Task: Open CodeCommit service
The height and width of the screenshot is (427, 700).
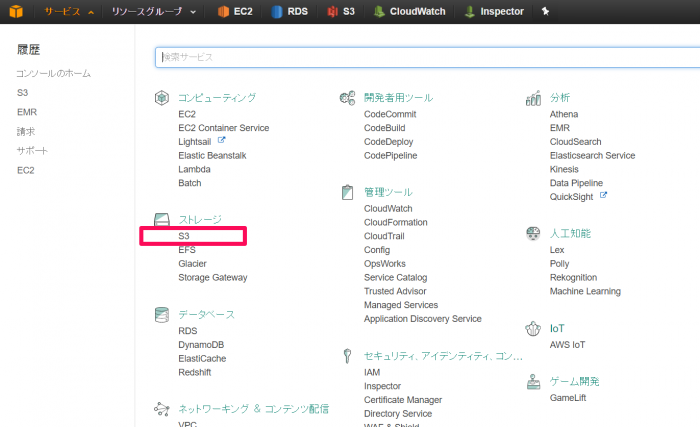Action: (x=390, y=114)
